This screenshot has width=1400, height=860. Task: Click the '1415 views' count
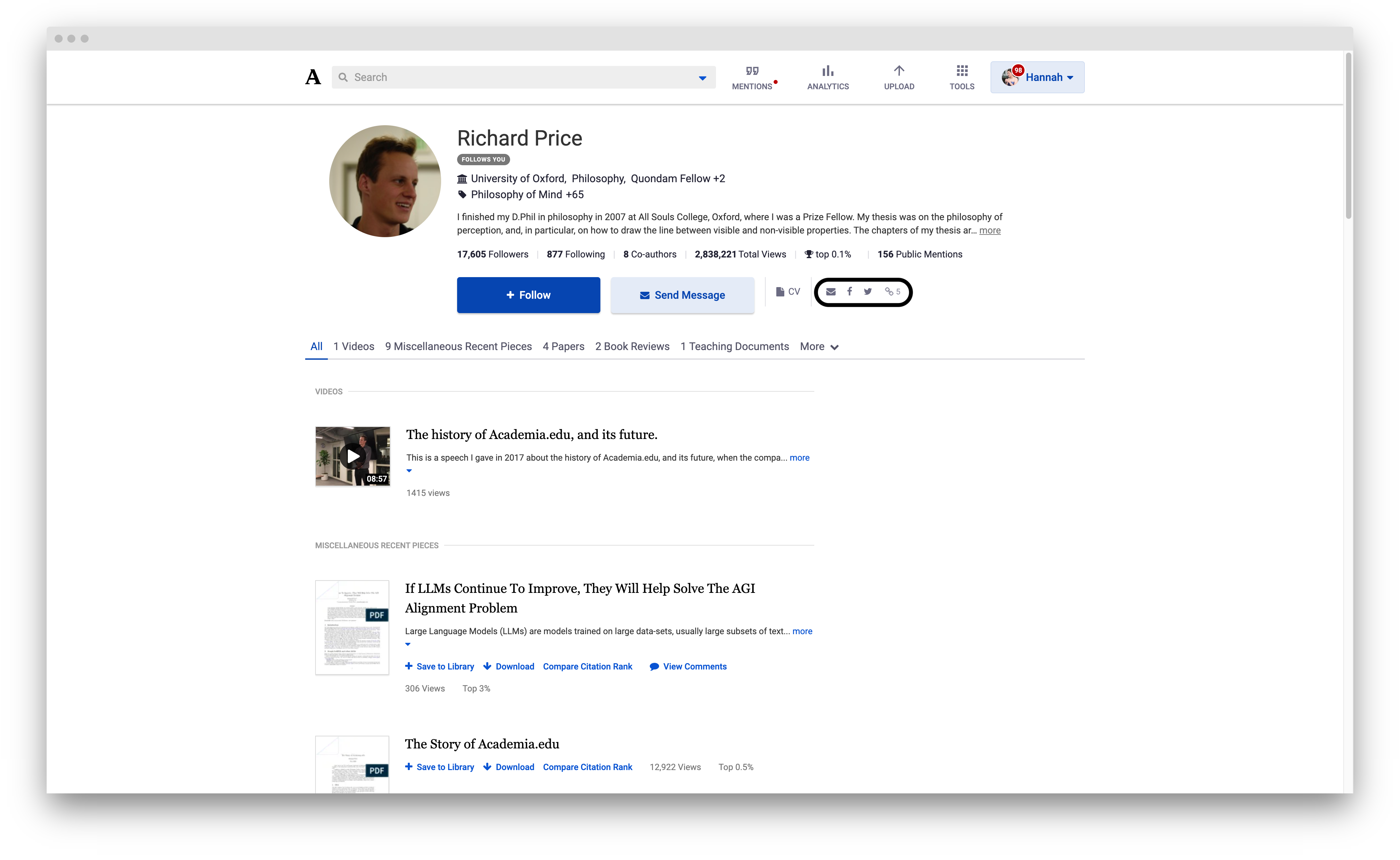[x=428, y=493]
